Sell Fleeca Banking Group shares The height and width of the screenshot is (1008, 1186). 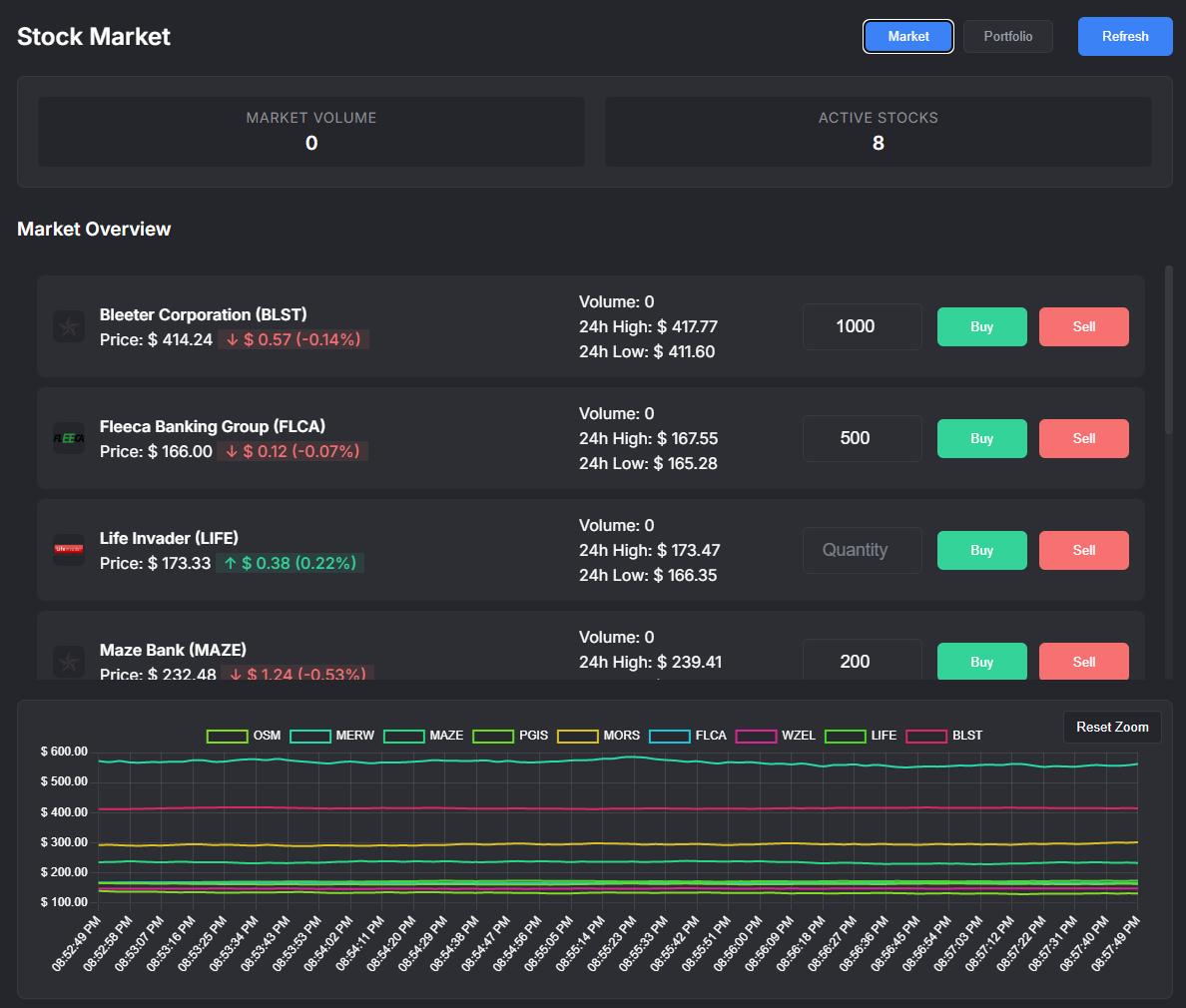click(x=1083, y=438)
